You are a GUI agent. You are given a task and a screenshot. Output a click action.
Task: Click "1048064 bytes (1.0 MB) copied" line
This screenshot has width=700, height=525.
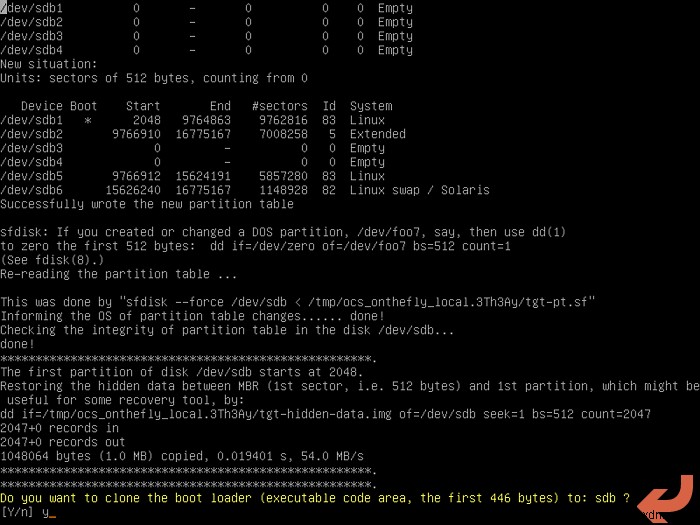tap(182, 456)
